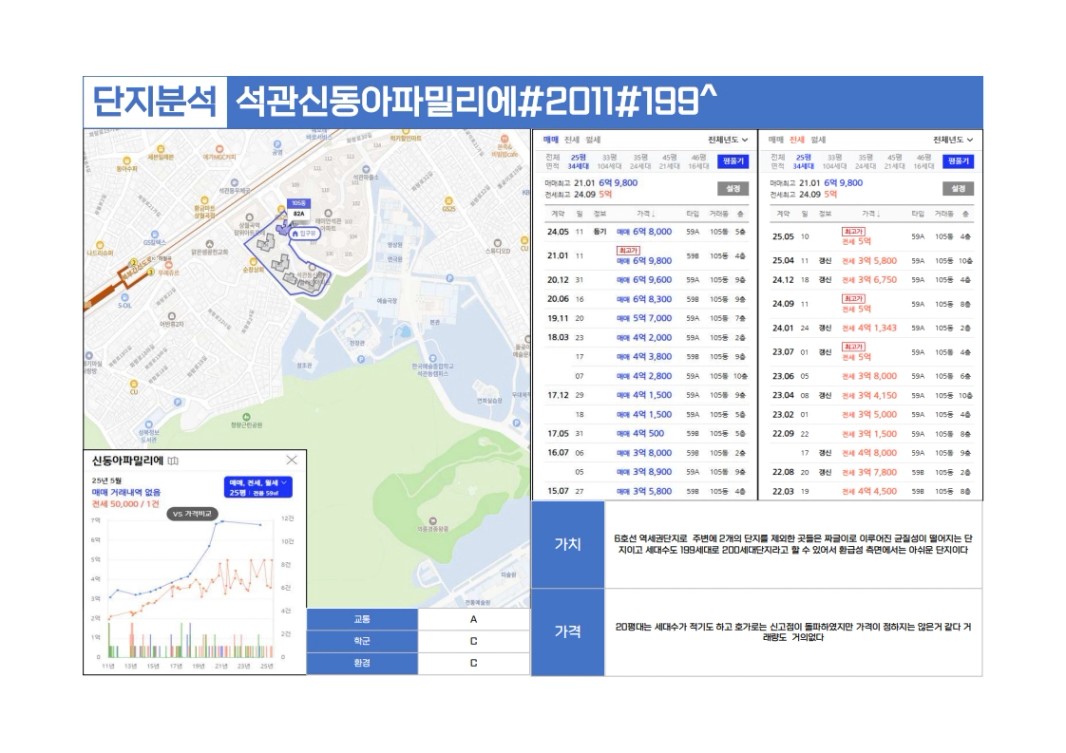The width and height of the screenshot is (1066, 753).
Task: Click the S-OIL gas station map marker
Action: click(124, 300)
